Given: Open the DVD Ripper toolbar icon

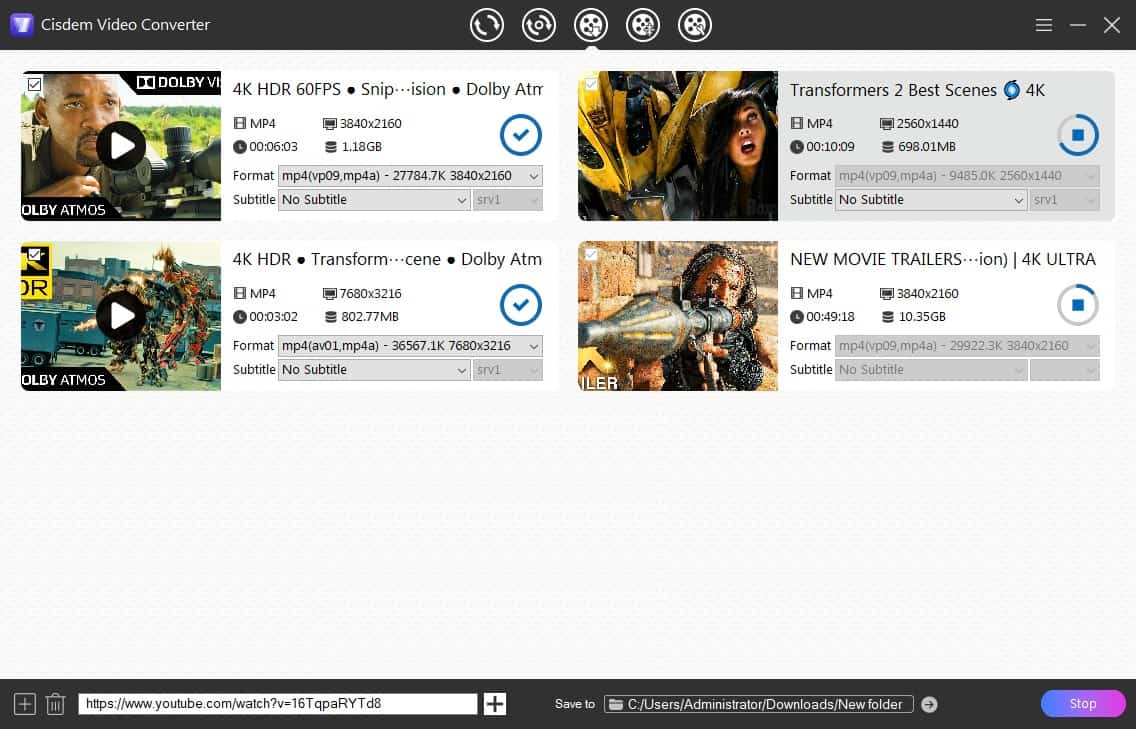Looking at the screenshot, I should pos(539,25).
